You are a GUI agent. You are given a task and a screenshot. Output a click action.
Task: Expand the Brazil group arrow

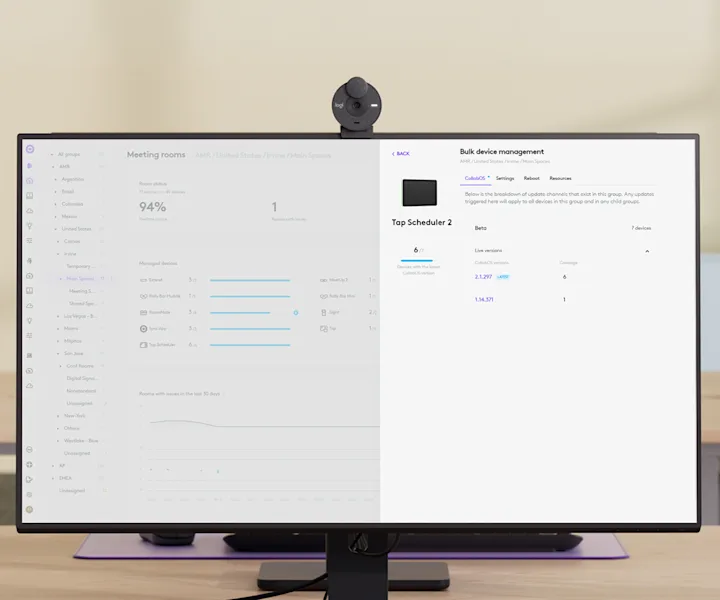(x=56, y=191)
